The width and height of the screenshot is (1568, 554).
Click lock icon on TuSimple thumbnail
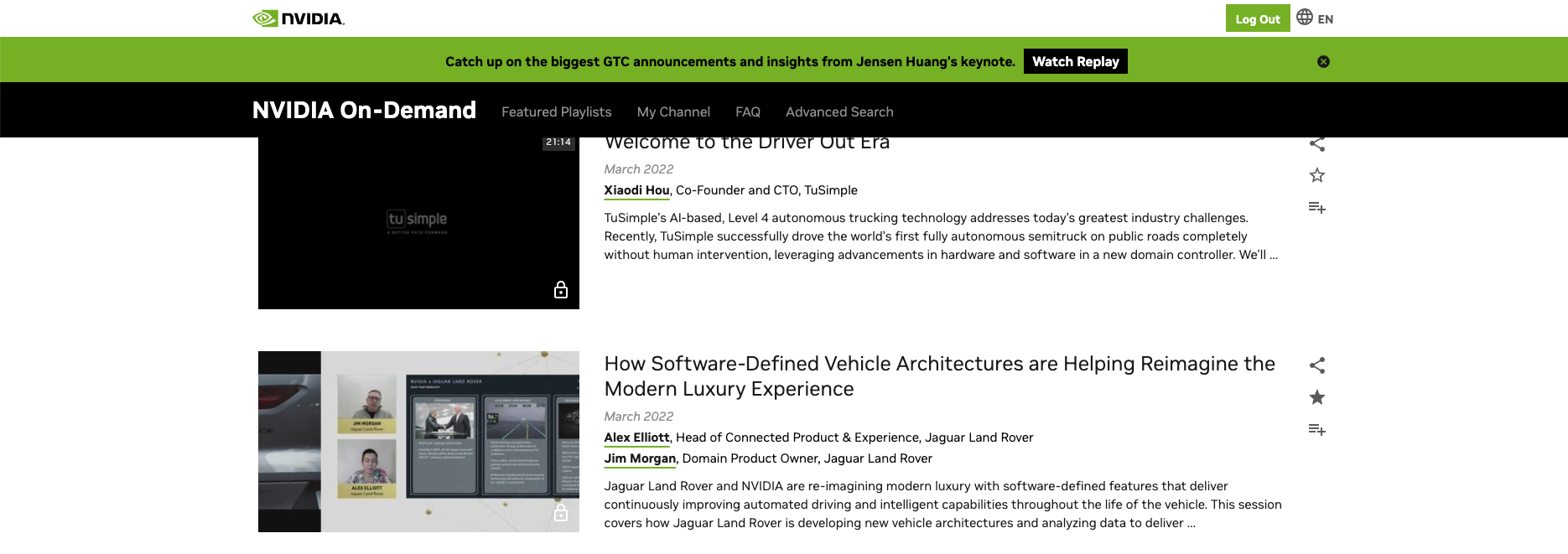point(561,290)
